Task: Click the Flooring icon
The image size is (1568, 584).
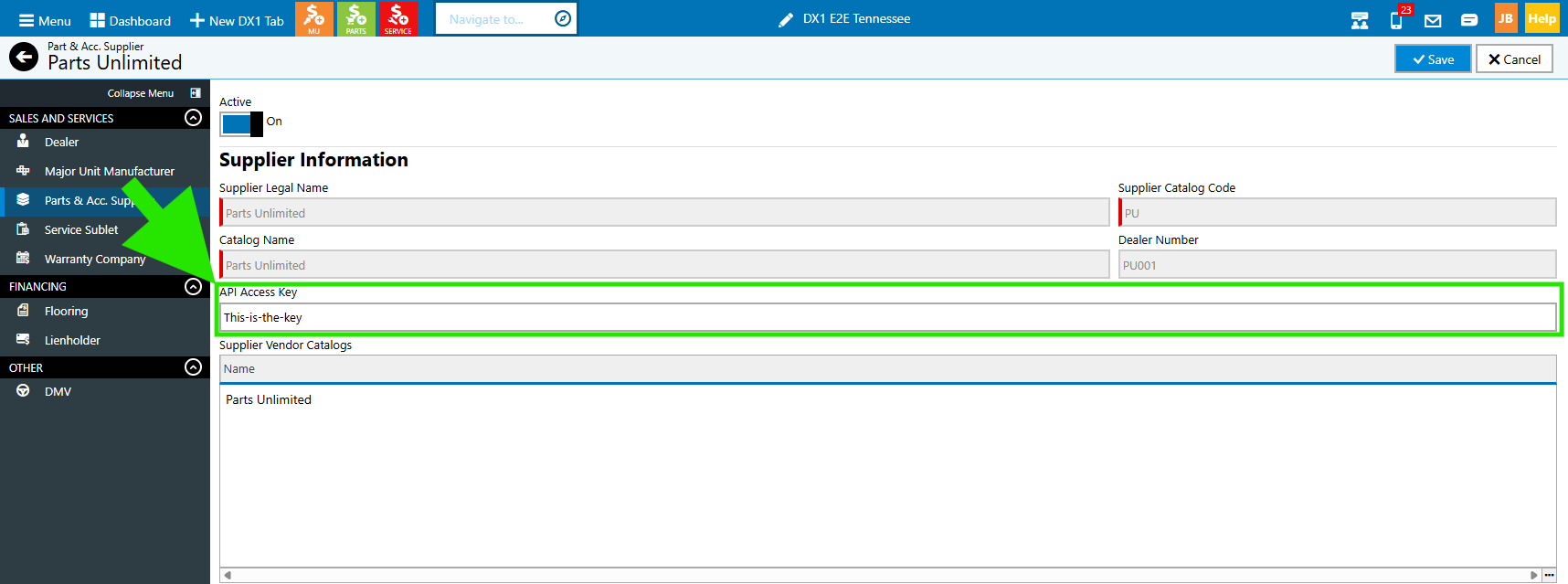Action: (23, 310)
